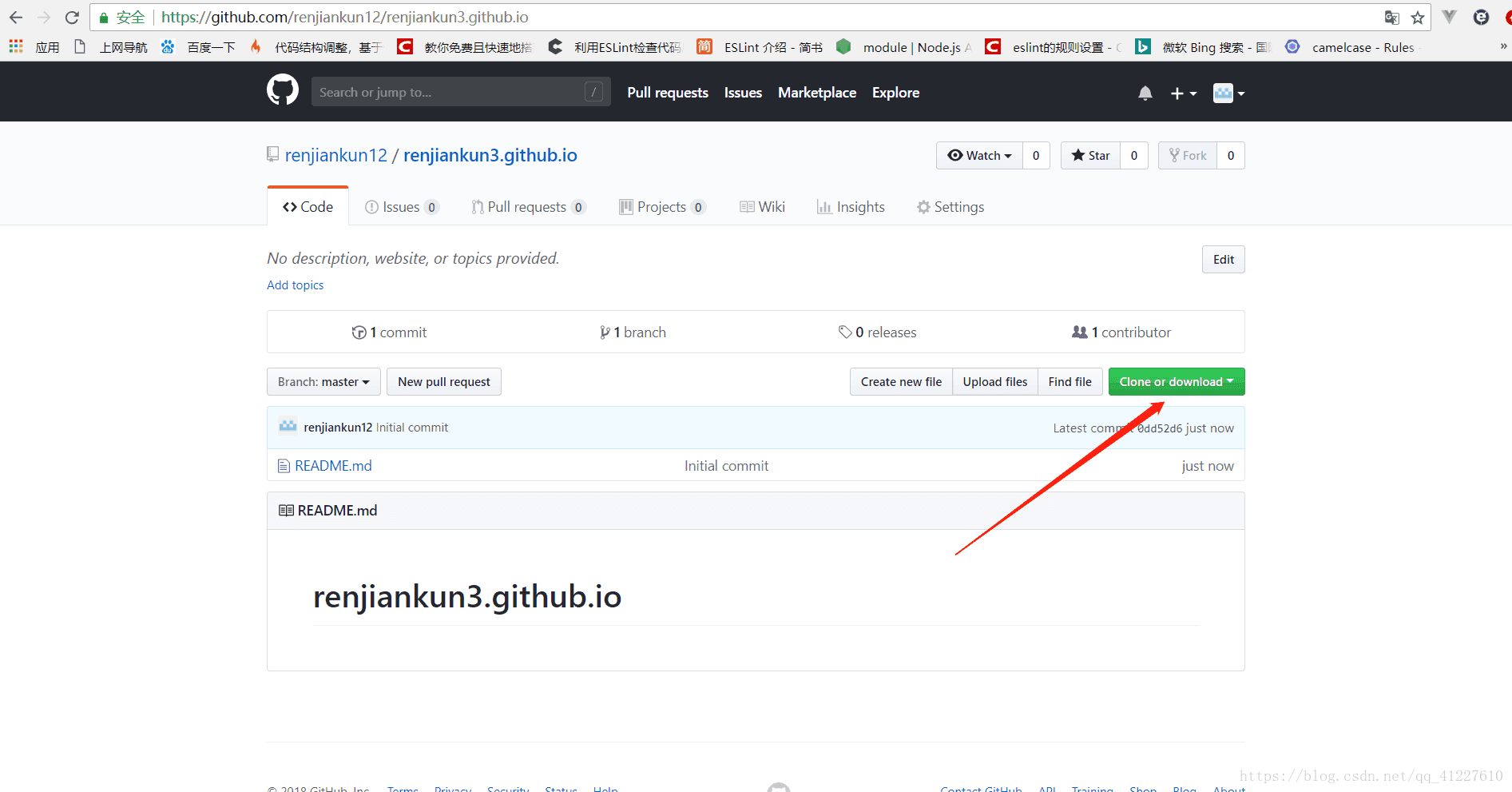Reload the page using refresh icon
1512x792 pixels.
(72, 17)
